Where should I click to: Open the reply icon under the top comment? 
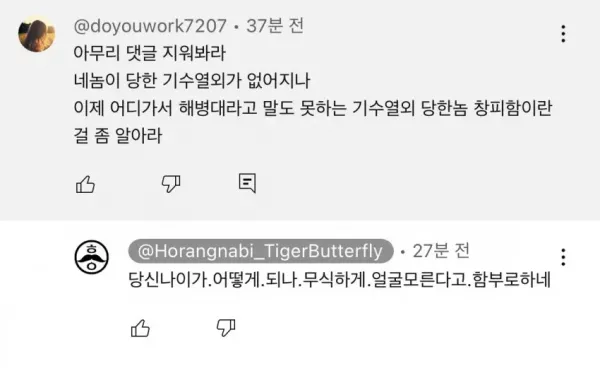pyautogui.click(x=247, y=183)
